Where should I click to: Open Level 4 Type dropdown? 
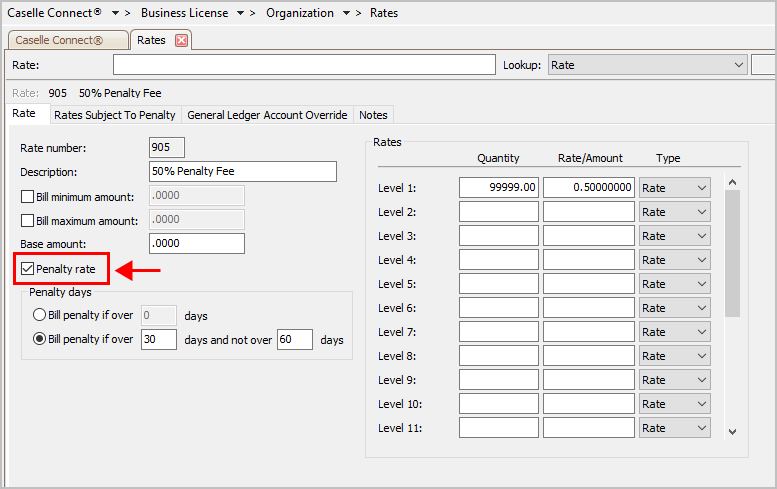pos(674,260)
